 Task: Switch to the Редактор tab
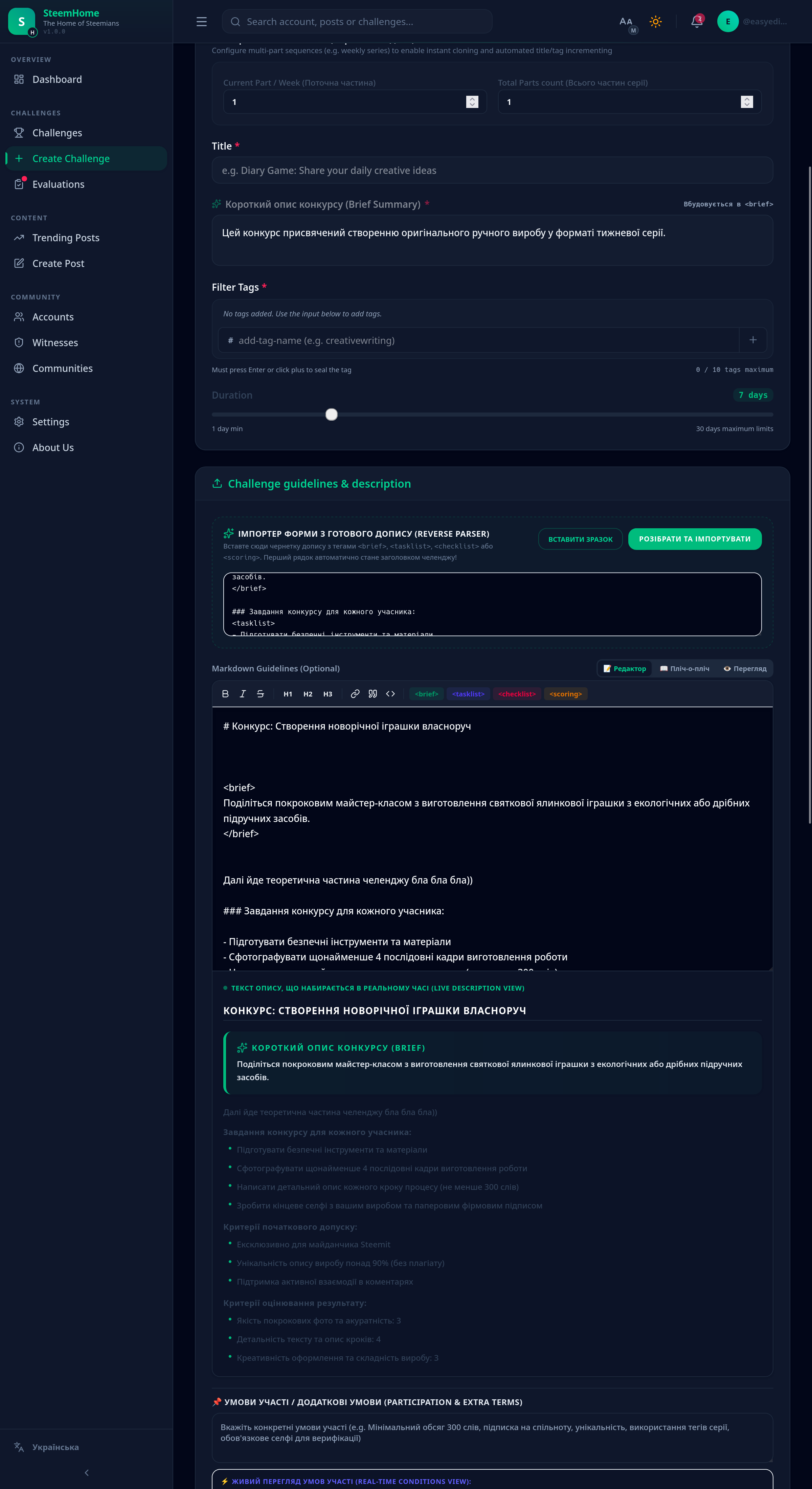625,669
